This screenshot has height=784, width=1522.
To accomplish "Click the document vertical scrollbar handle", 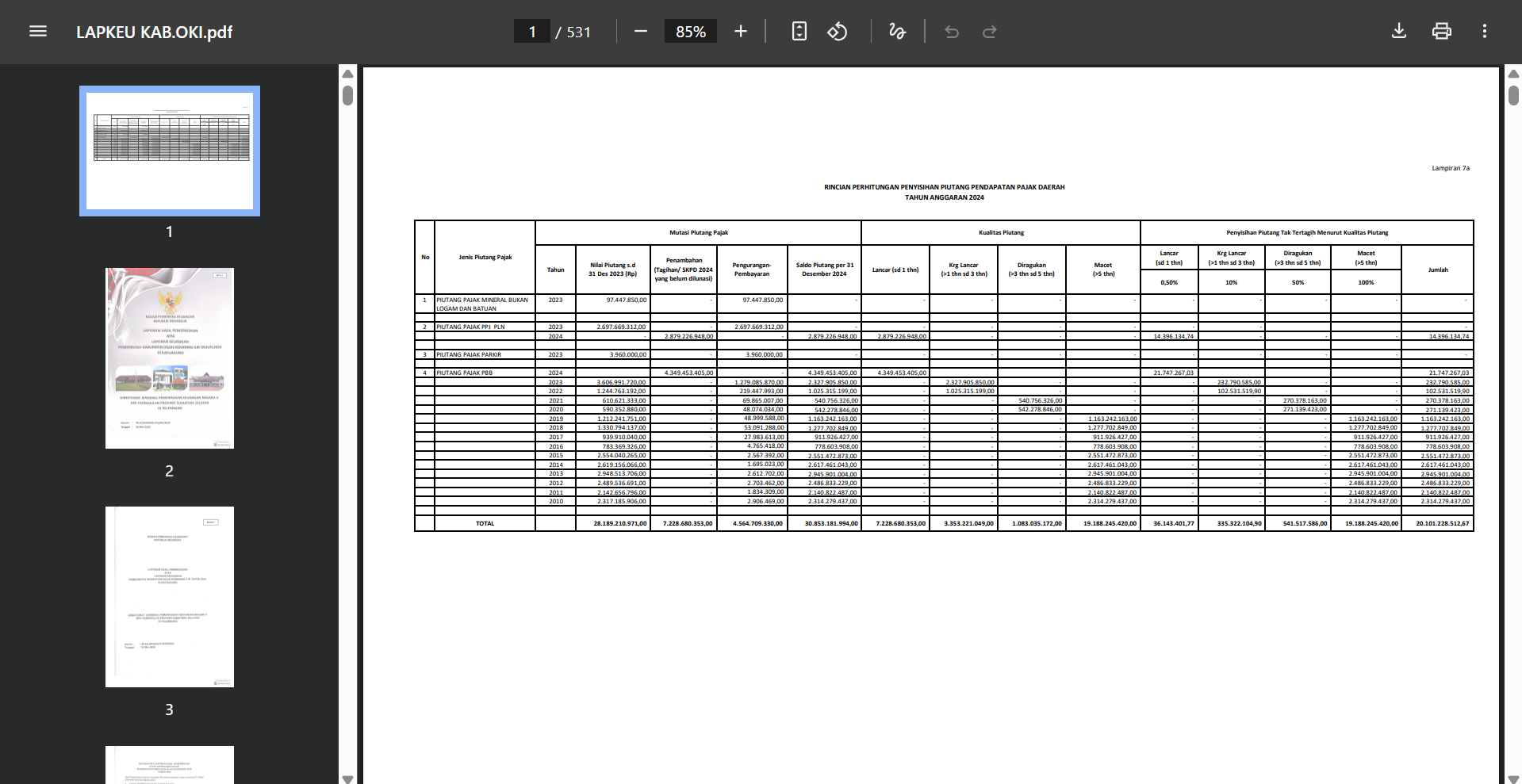I will (x=1513, y=95).
